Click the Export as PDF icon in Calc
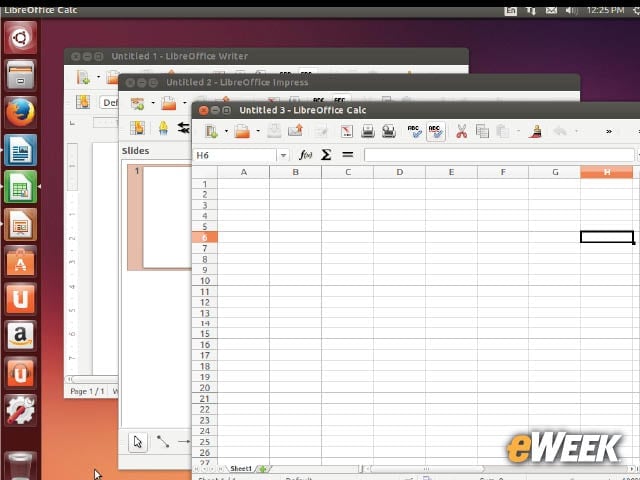640x480 pixels. [347, 131]
